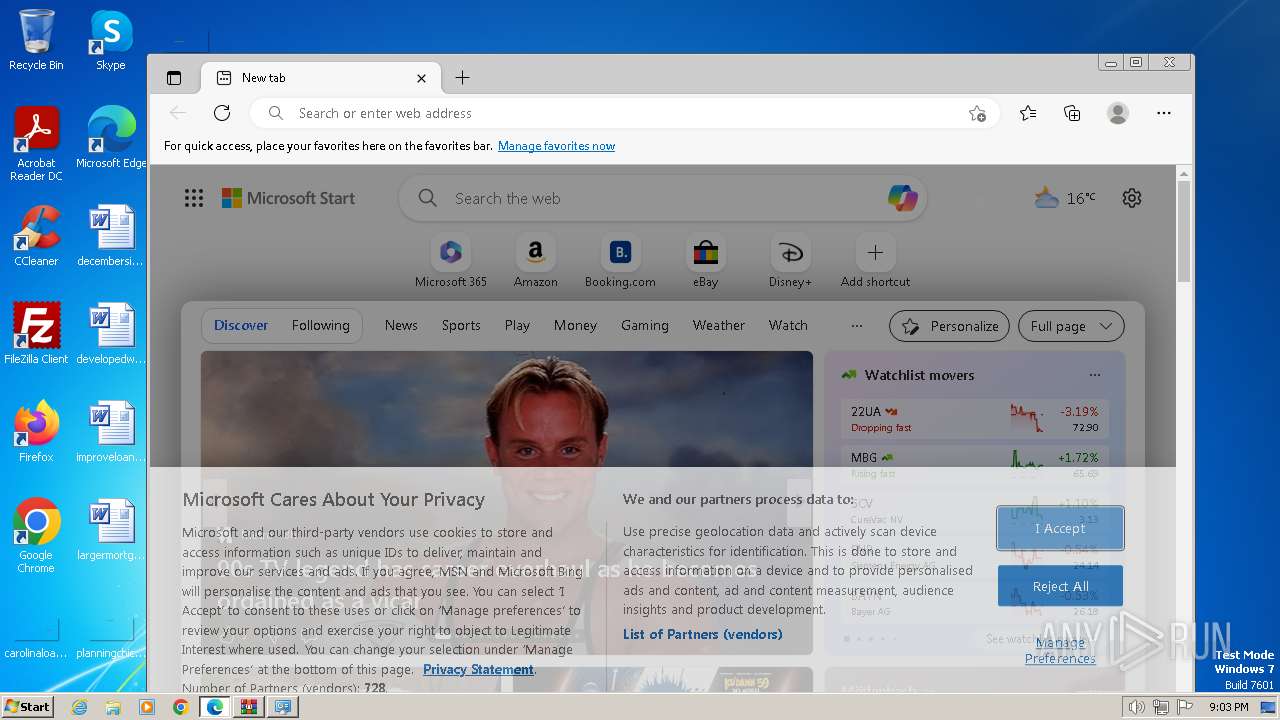The height and width of the screenshot is (720, 1280).
Task: Open the MBG stock row
Action: pyautogui.click(x=974, y=463)
